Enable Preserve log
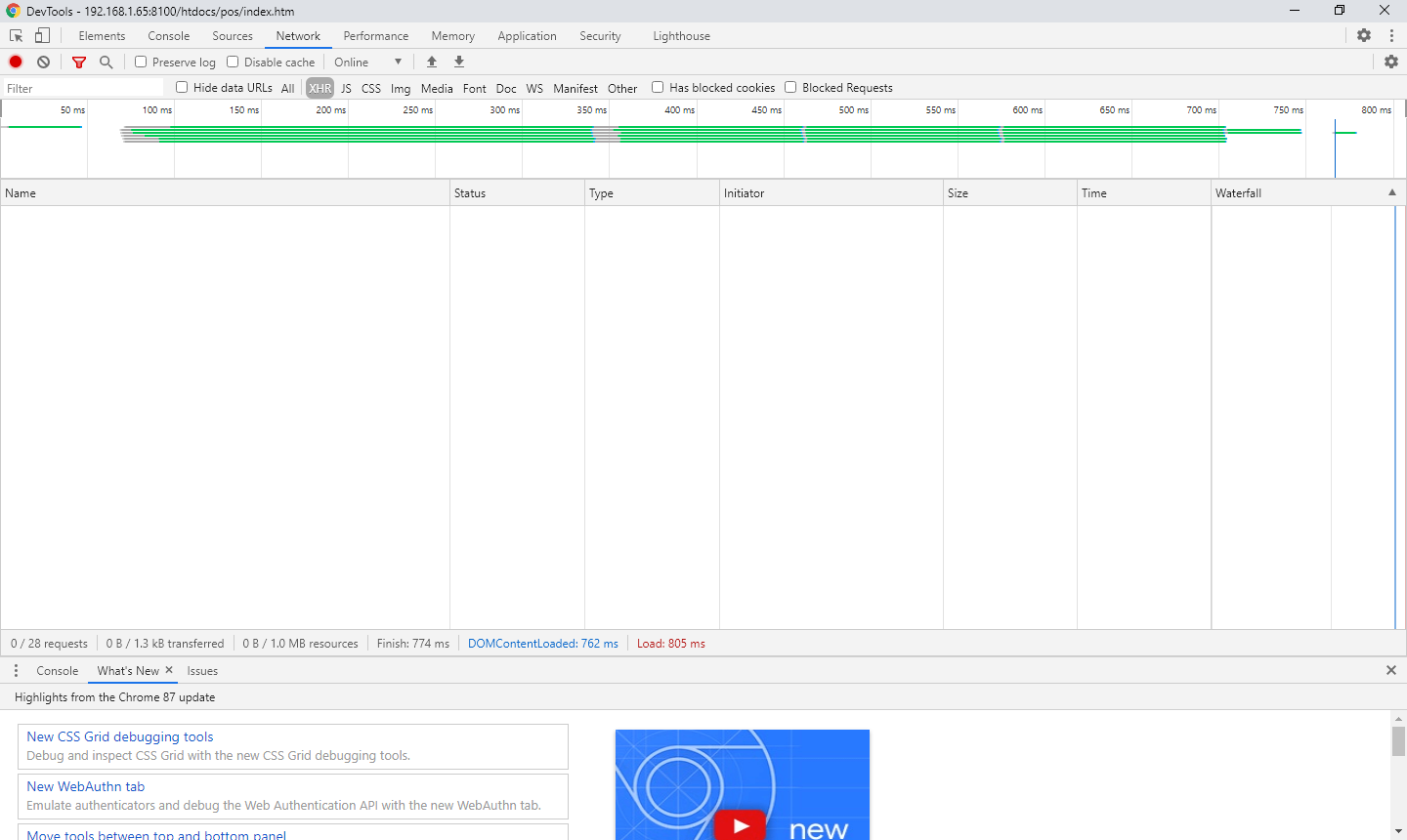This screenshot has width=1407, height=840. coord(141,61)
